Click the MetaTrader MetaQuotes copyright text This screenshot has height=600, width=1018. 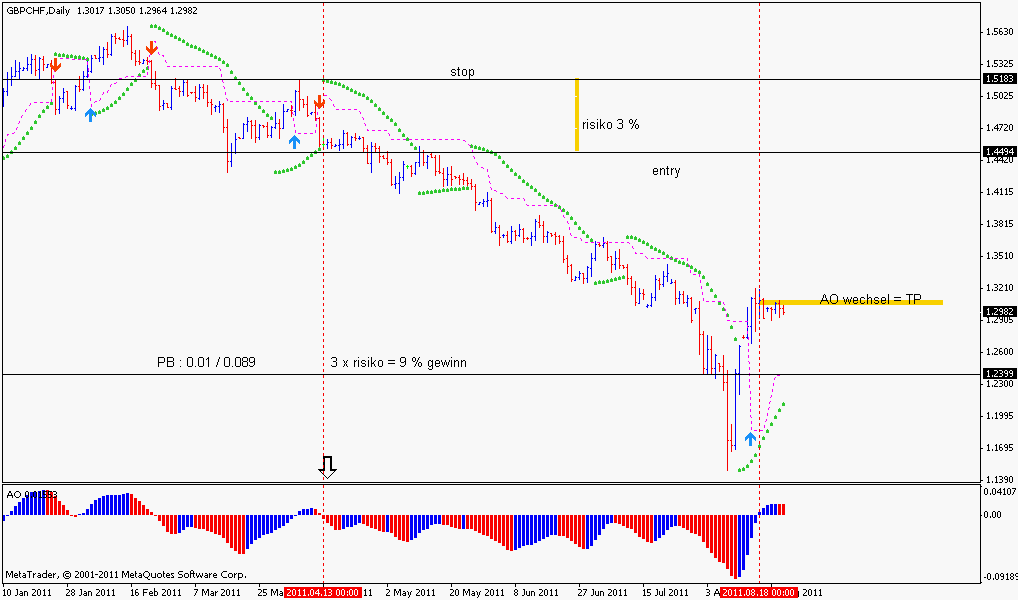click(x=126, y=575)
